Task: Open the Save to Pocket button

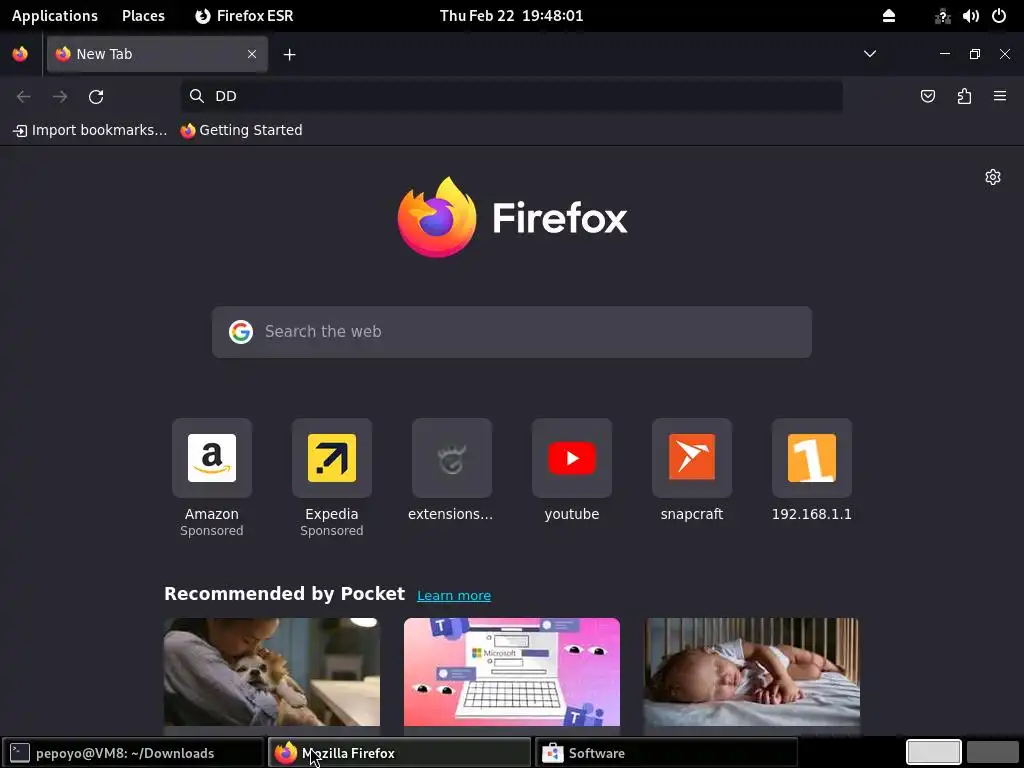Action: click(x=927, y=97)
